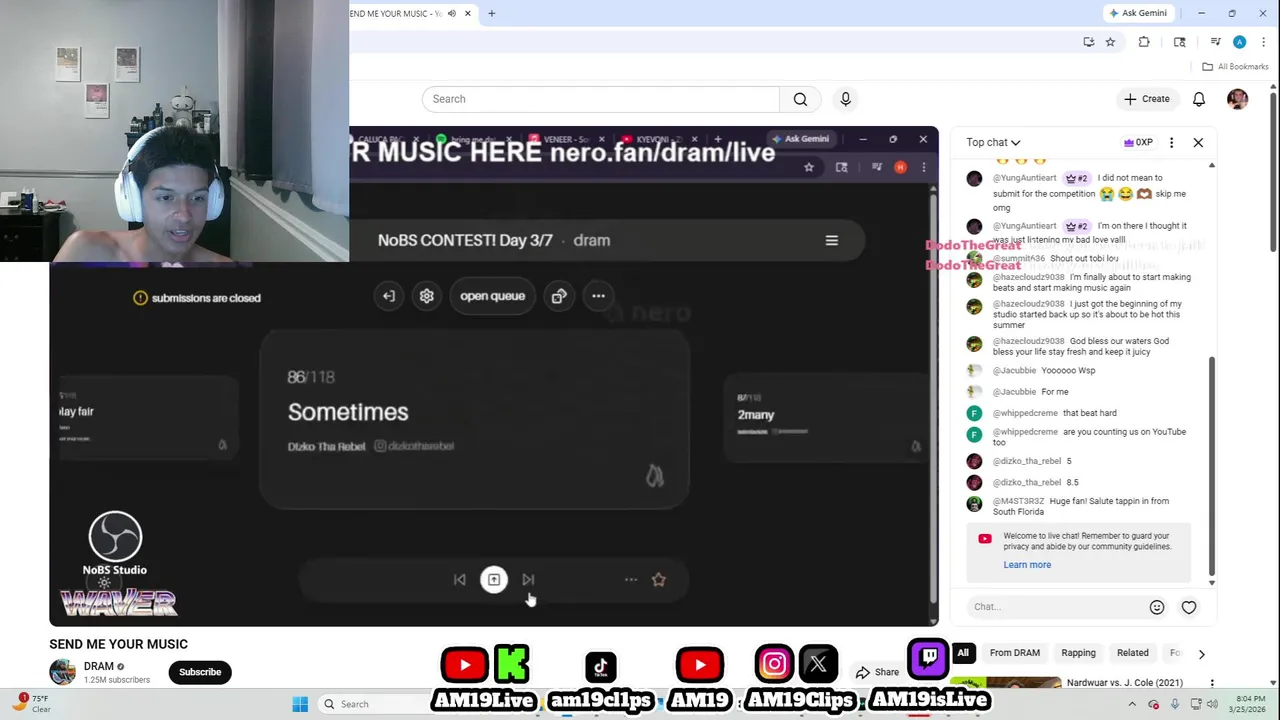
Task: Open the weather widget showing 75°F
Action: [x=30, y=703]
